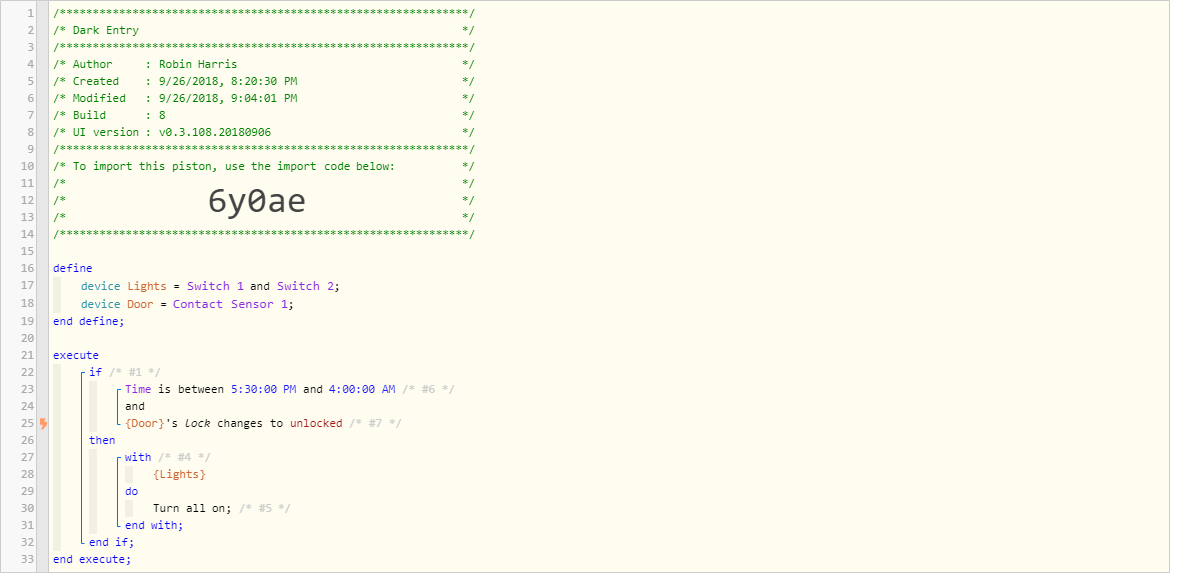
Task: Click the 'unlocked' value in the condition
Action: pyautogui.click(x=316, y=424)
